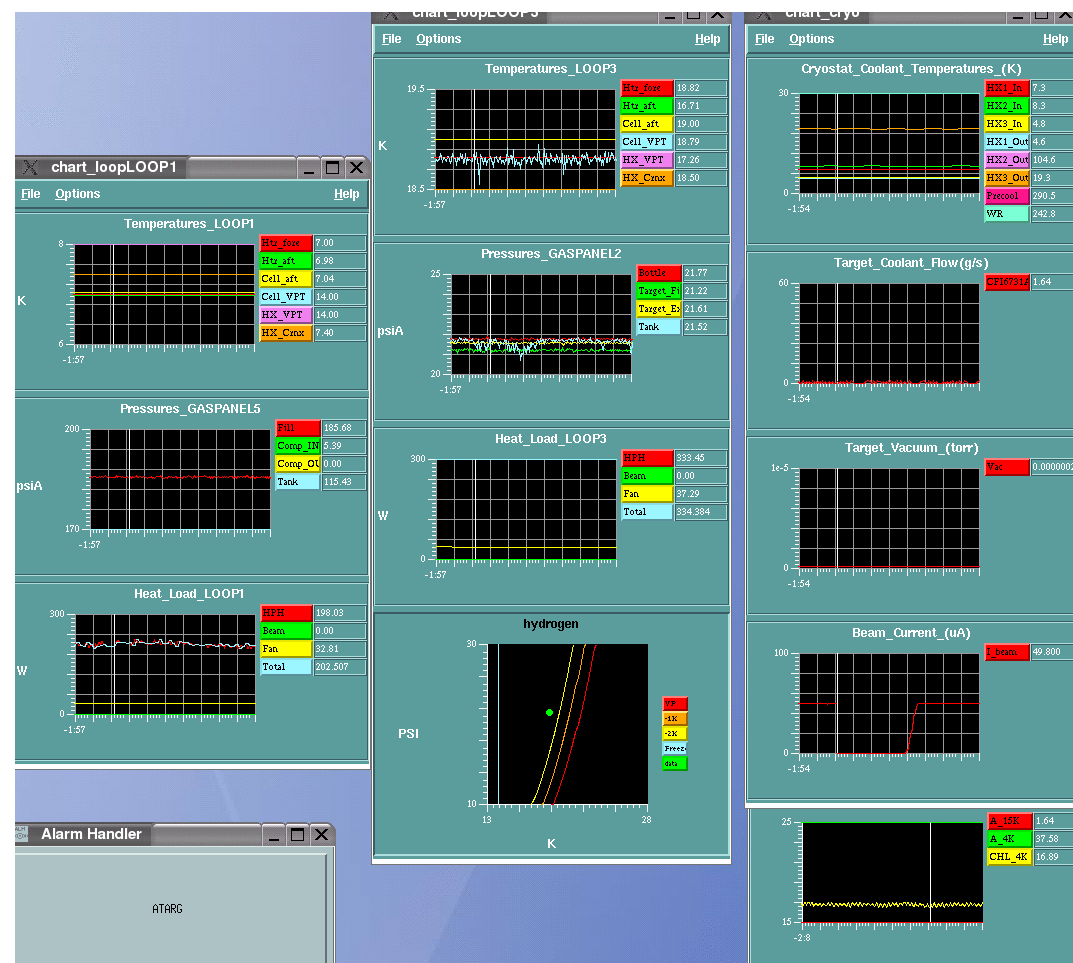
Task: Select Cell_VPT legend in Temperatures_LOOP1
Action: (286, 297)
